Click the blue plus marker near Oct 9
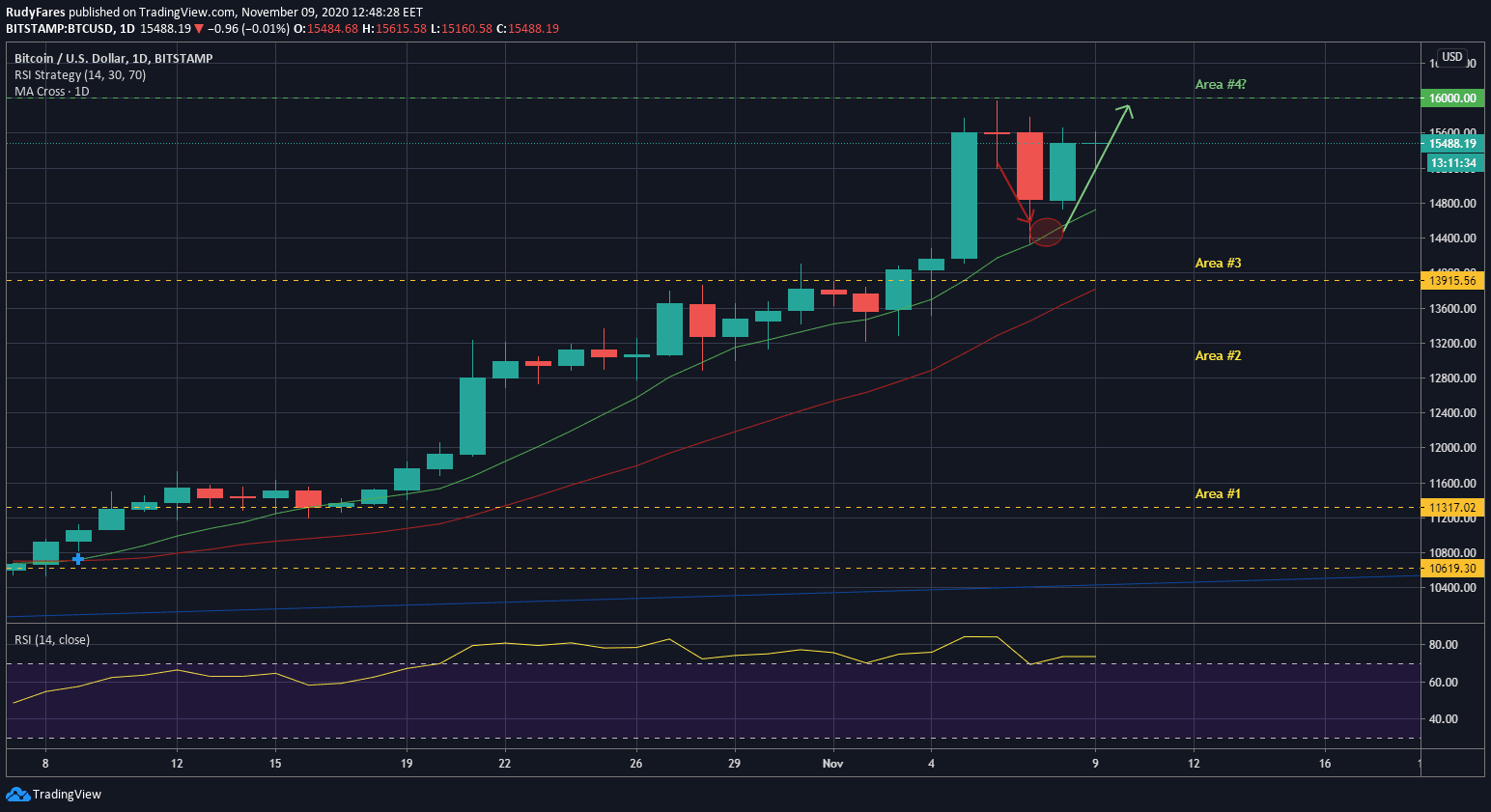 pyautogui.click(x=78, y=558)
